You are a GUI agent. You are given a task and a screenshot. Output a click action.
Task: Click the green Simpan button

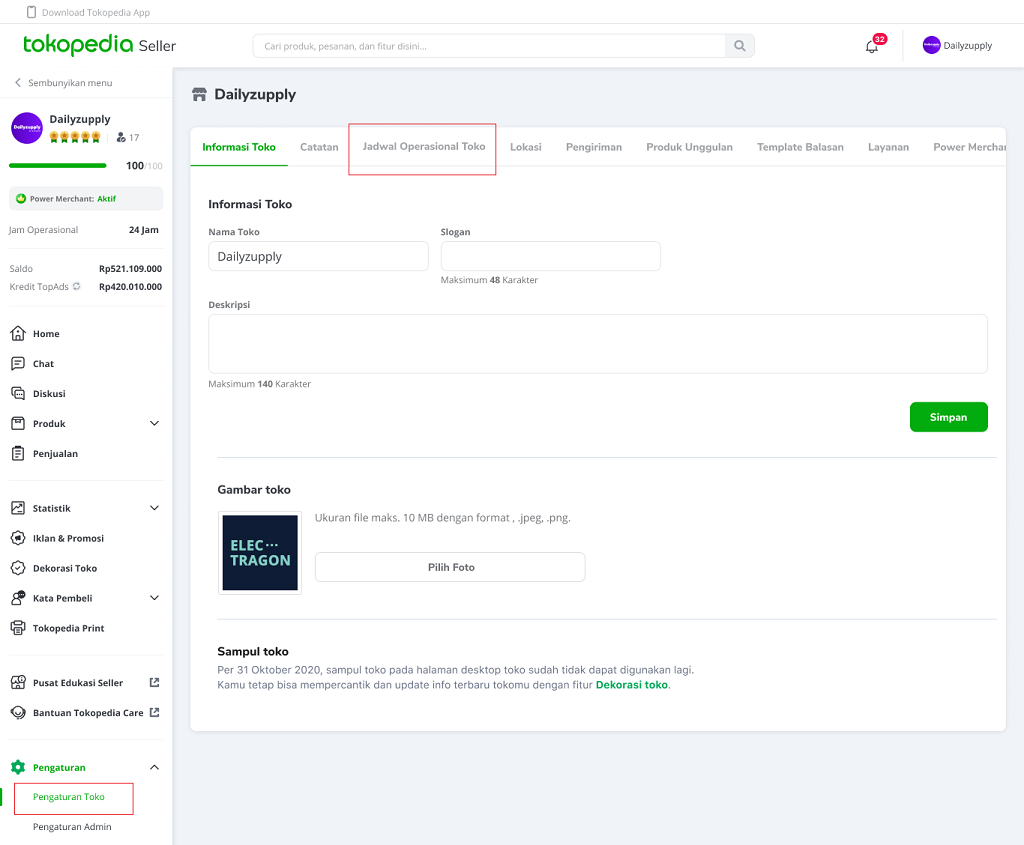pyautogui.click(x=948, y=417)
